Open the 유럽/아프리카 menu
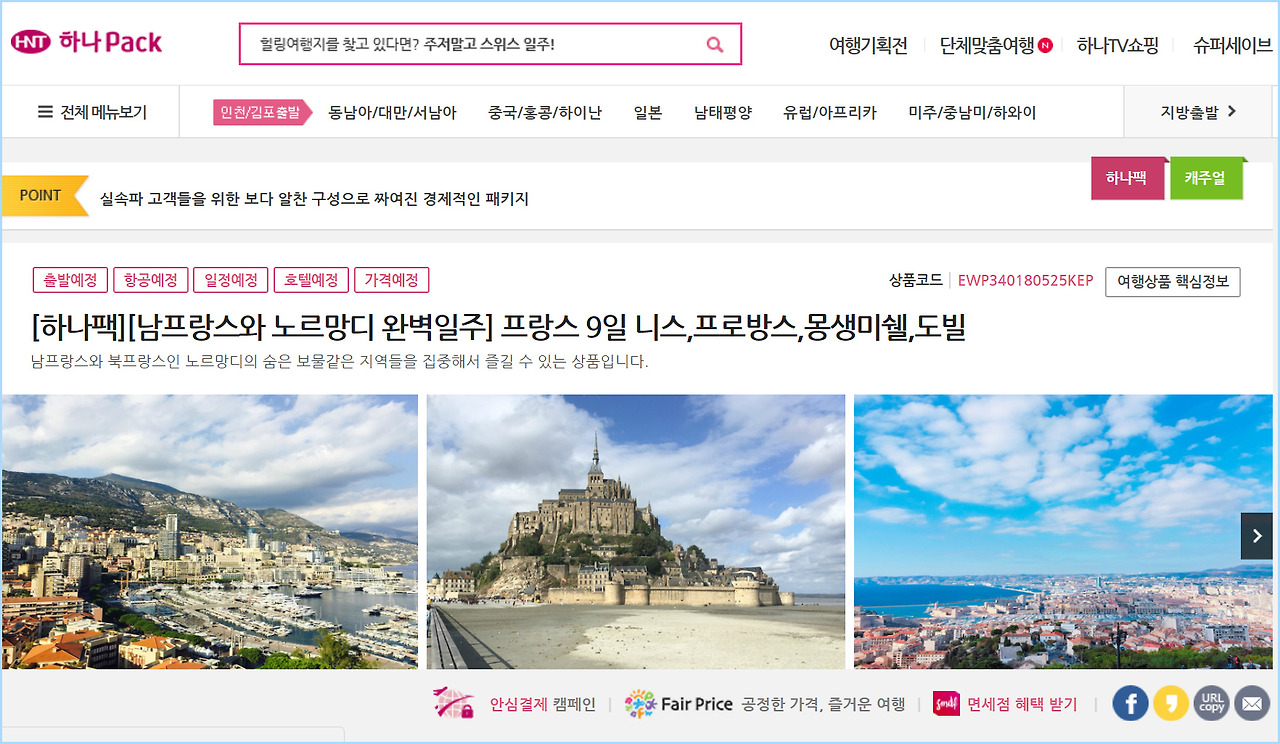 pos(830,113)
